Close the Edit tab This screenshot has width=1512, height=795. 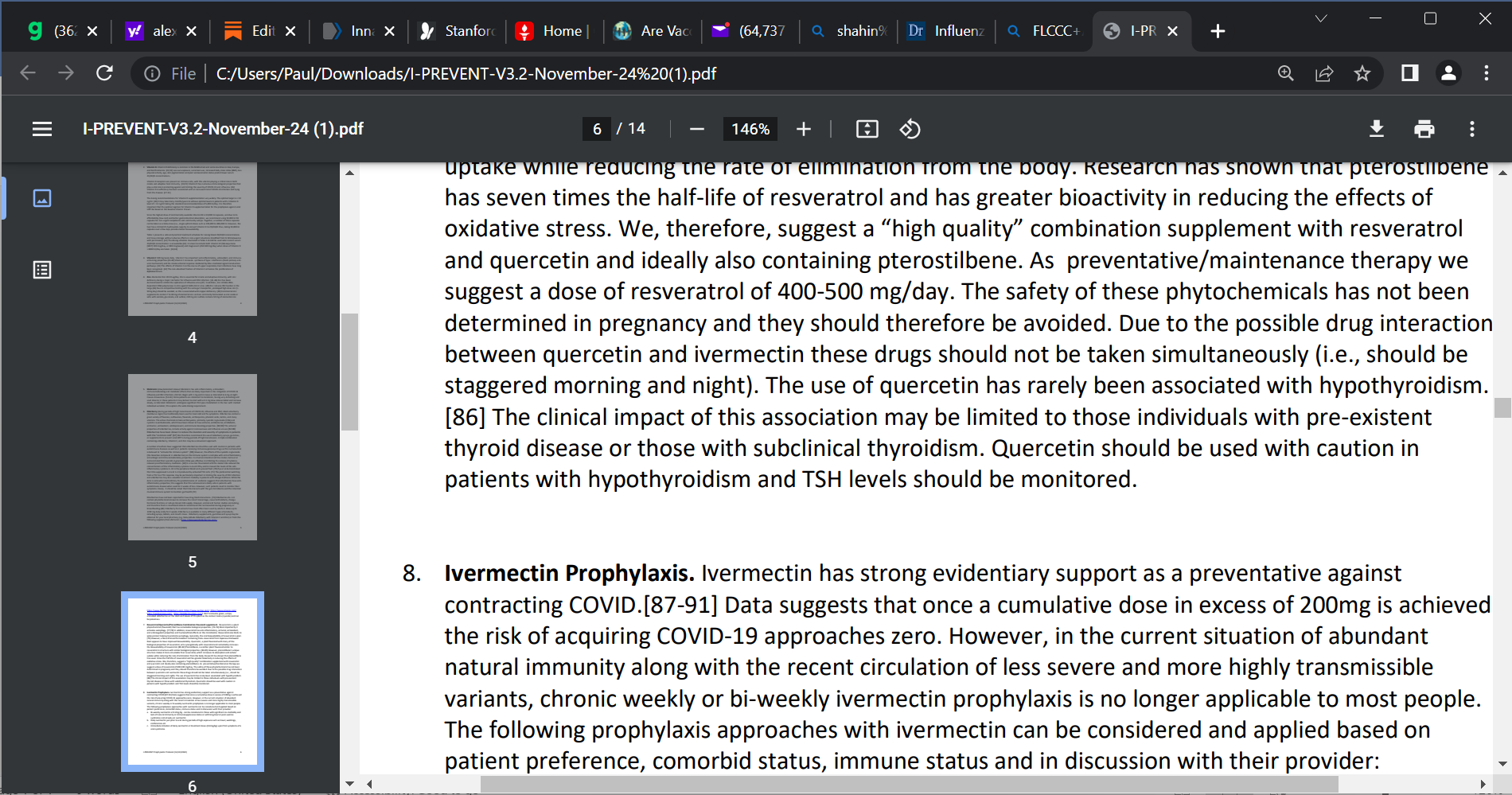click(x=290, y=31)
